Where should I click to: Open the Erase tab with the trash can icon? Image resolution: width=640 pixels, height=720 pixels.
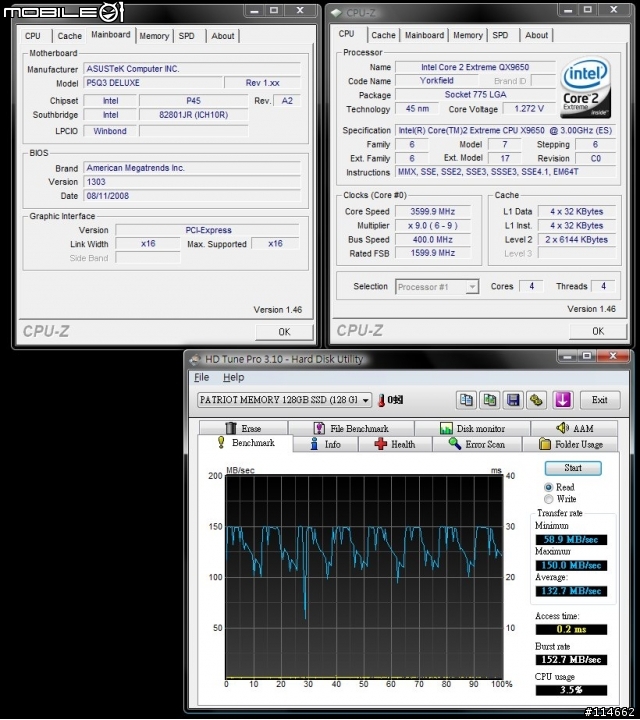click(243, 428)
